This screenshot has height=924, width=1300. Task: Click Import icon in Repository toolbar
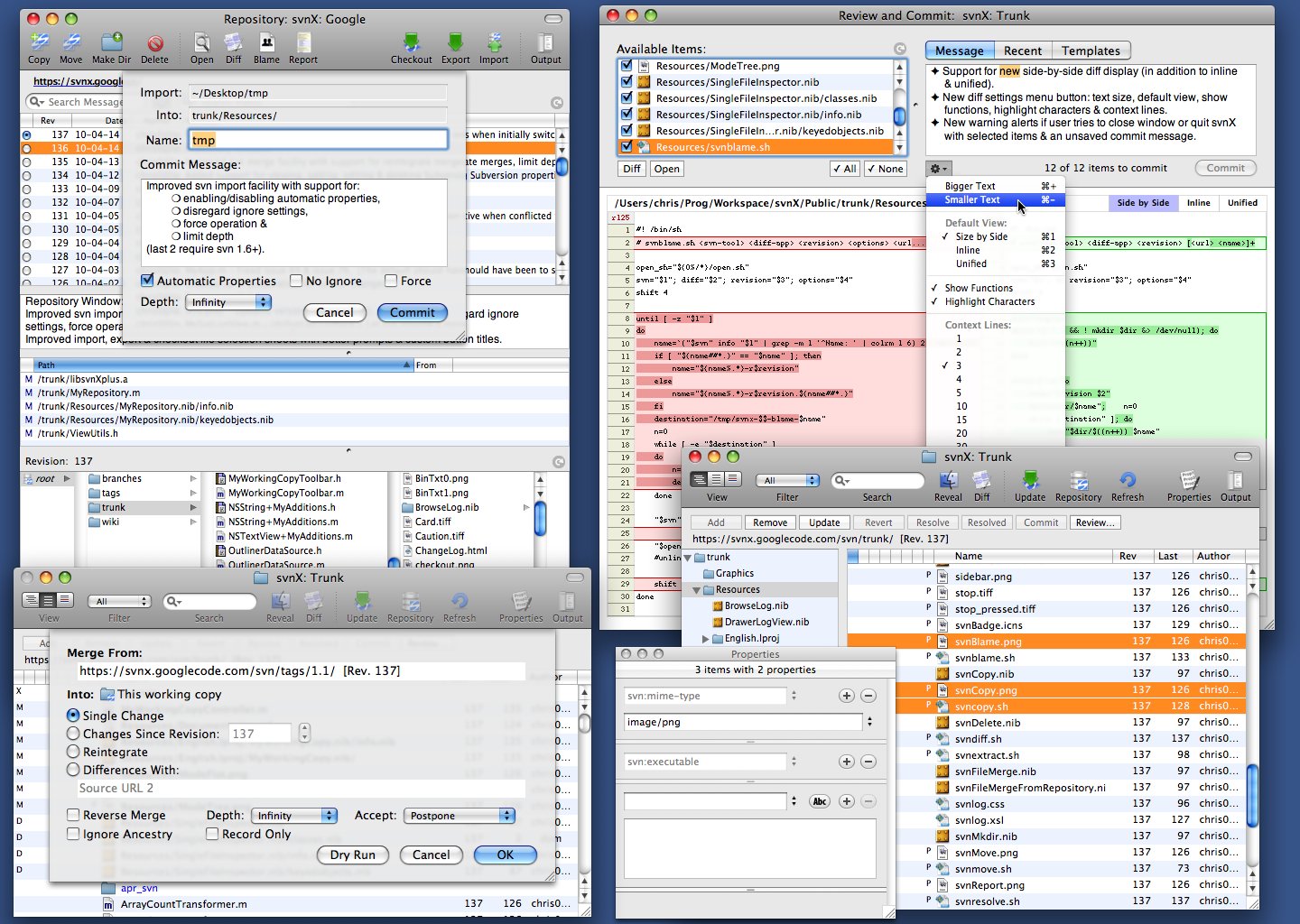click(494, 42)
